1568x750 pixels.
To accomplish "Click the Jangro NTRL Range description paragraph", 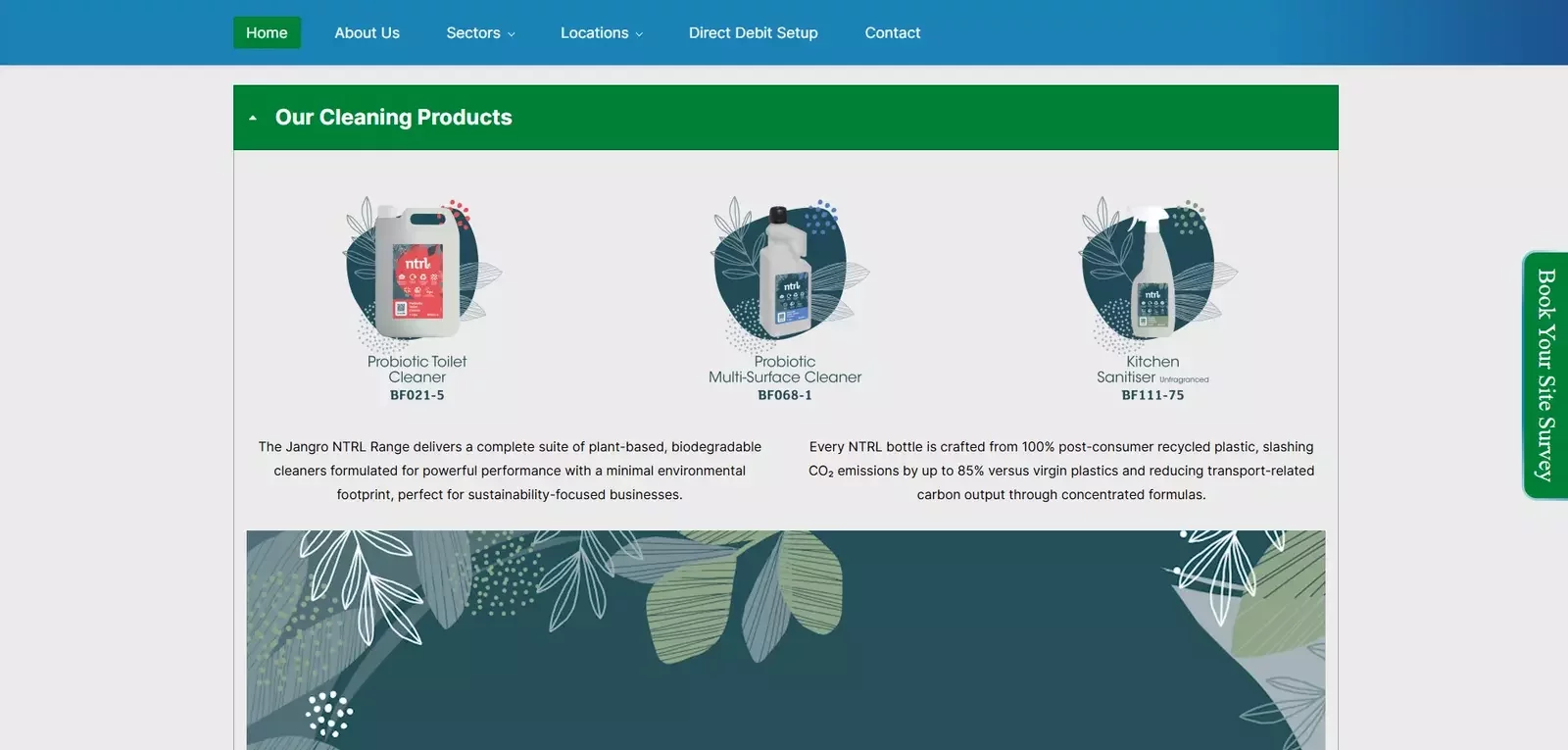I will (510, 471).
